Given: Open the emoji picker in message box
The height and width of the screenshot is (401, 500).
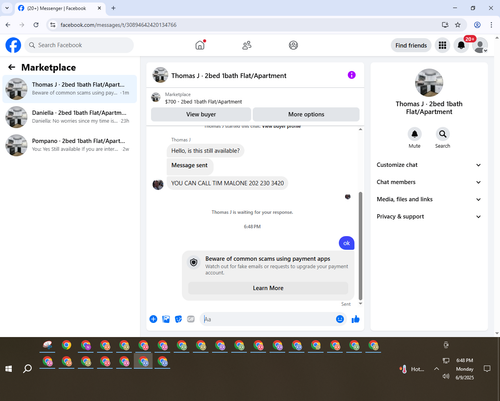Looking at the screenshot, I should point(340,319).
